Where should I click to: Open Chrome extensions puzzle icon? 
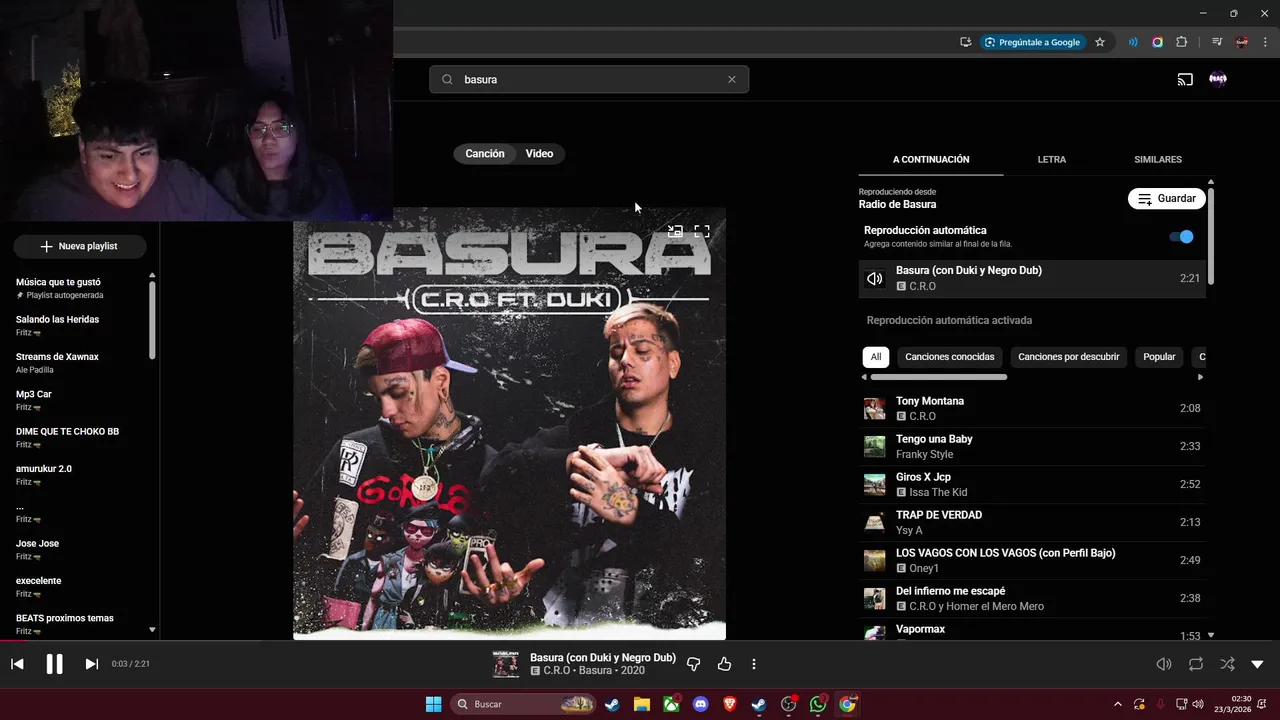(1181, 42)
